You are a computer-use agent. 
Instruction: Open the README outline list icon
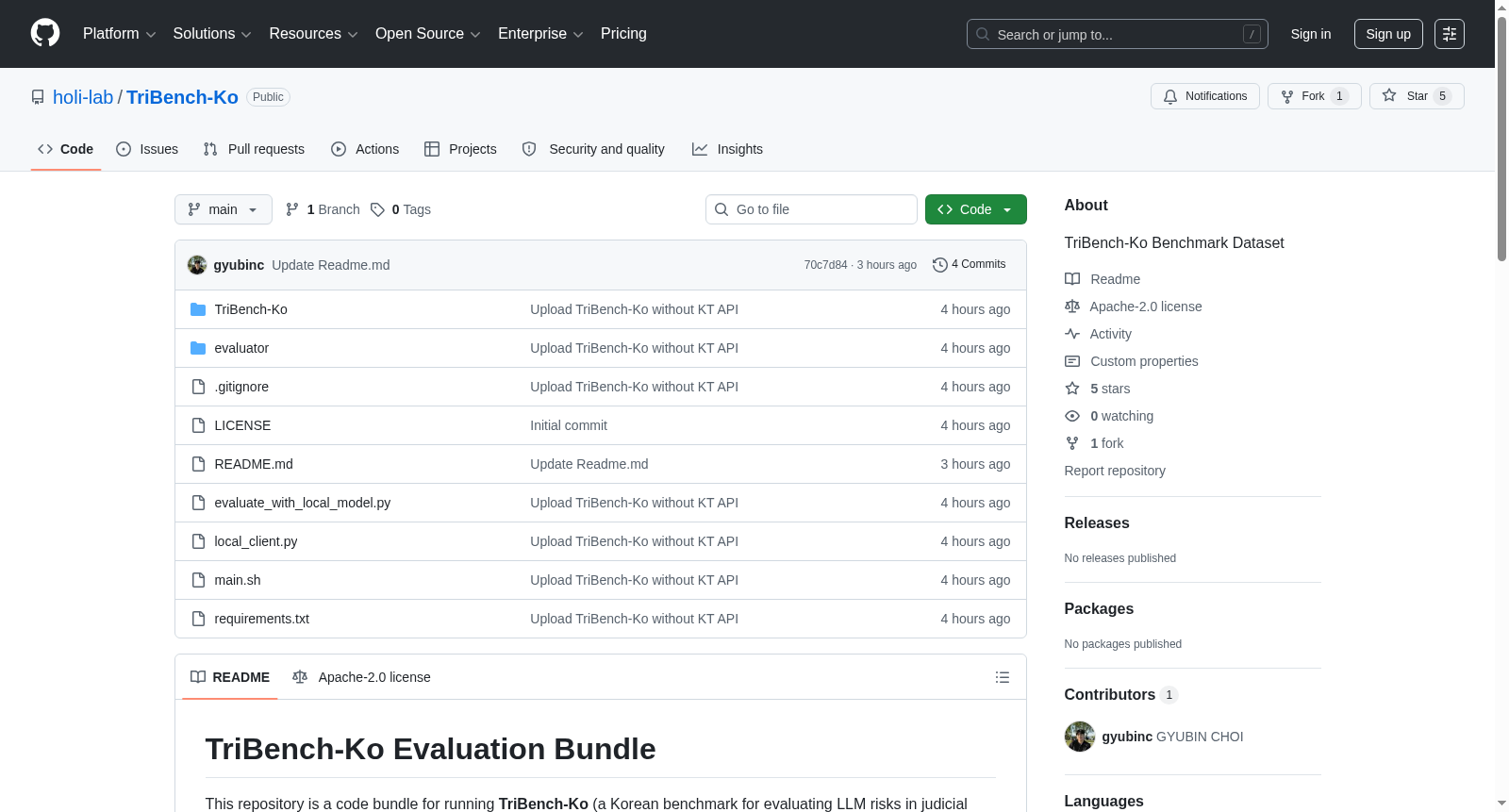(1003, 677)
